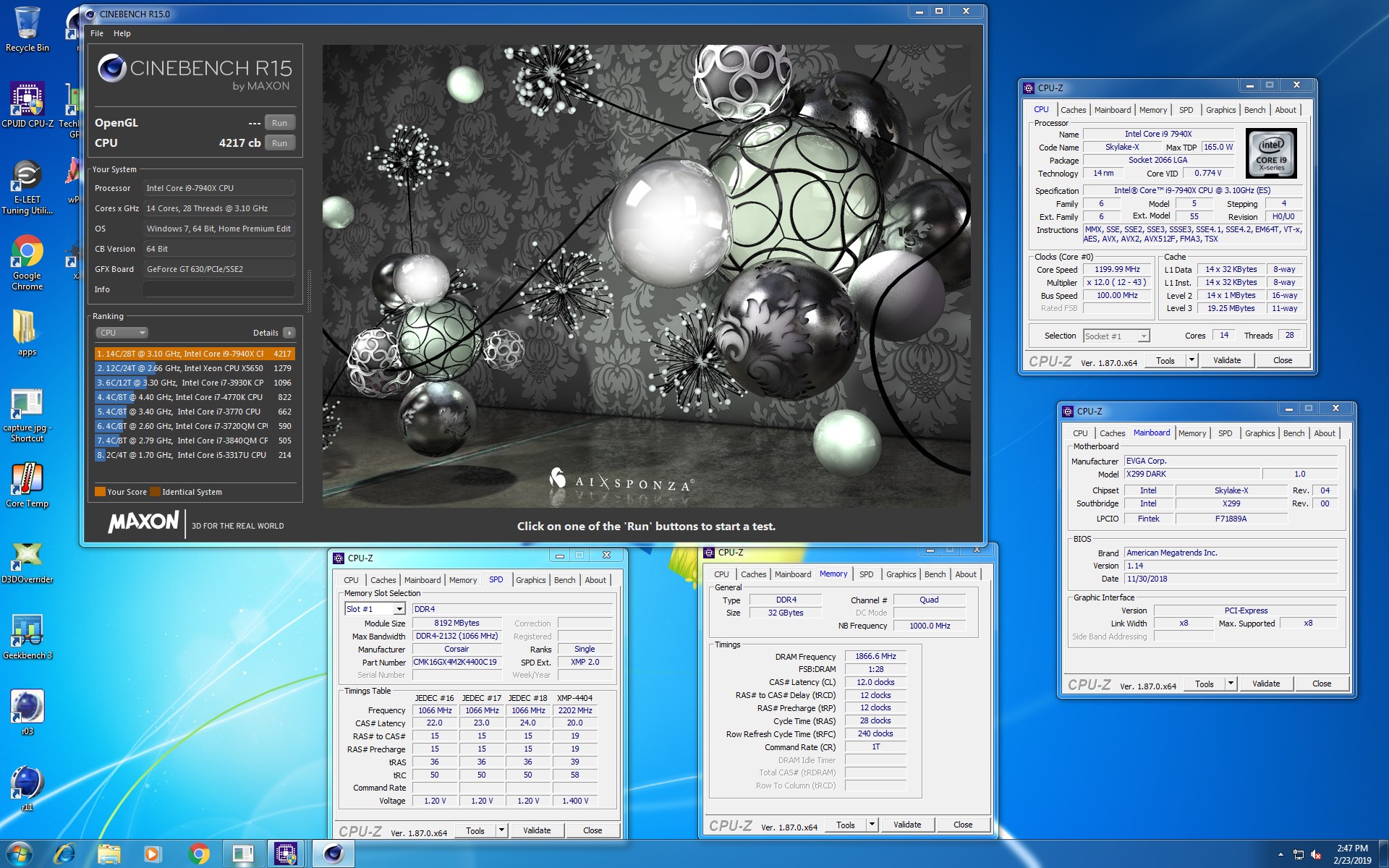
Task: Launch Google Chrome desktop icon
Action: pyautogui.click(x=27, y=263)
